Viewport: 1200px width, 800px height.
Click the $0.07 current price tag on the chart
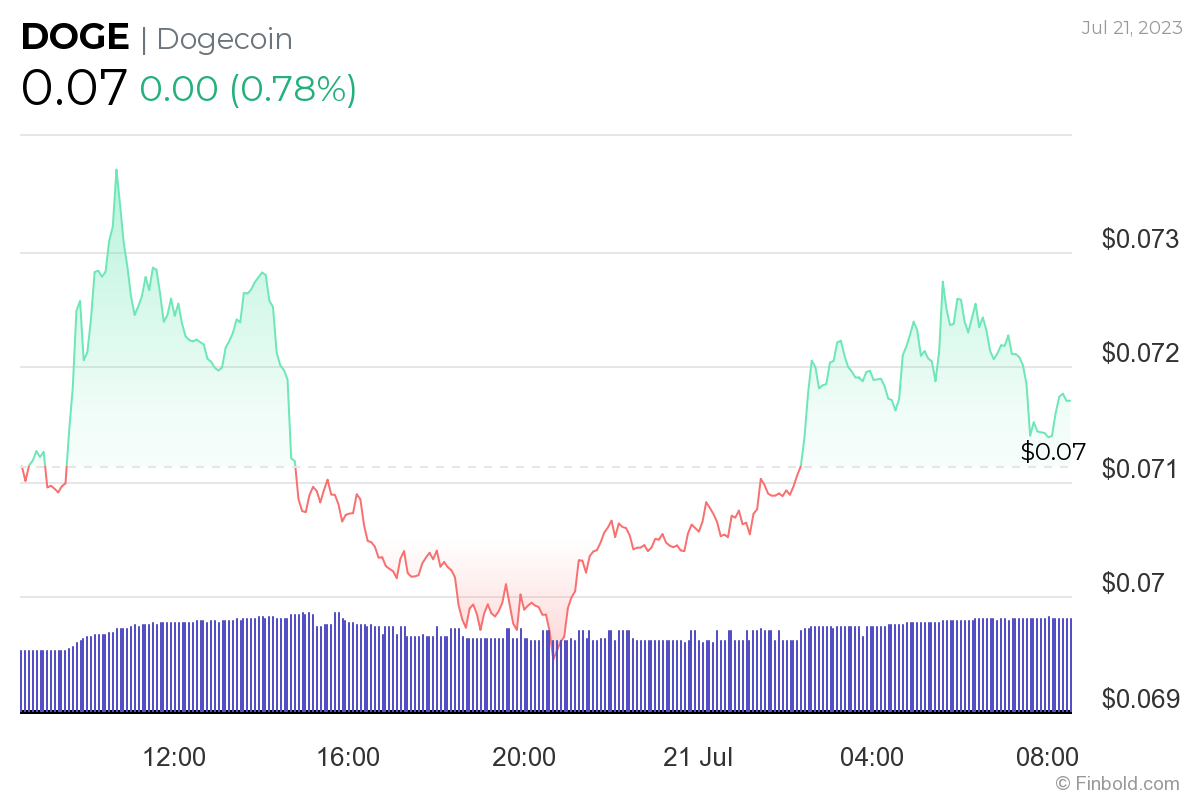click(x=1053, y=452)
